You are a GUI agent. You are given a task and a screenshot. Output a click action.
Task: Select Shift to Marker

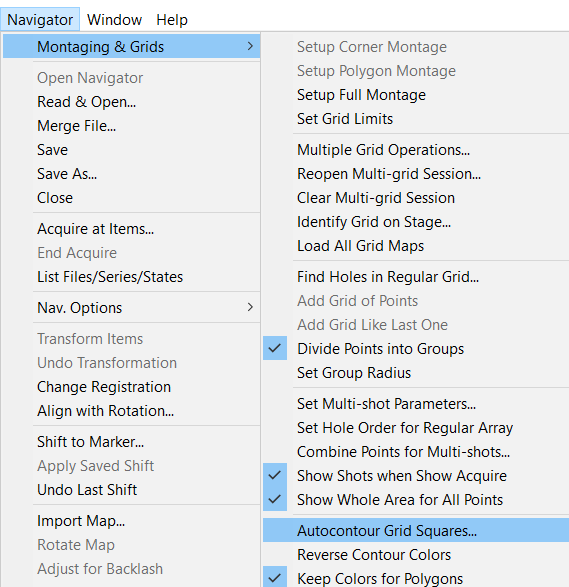tap(131, 442)
